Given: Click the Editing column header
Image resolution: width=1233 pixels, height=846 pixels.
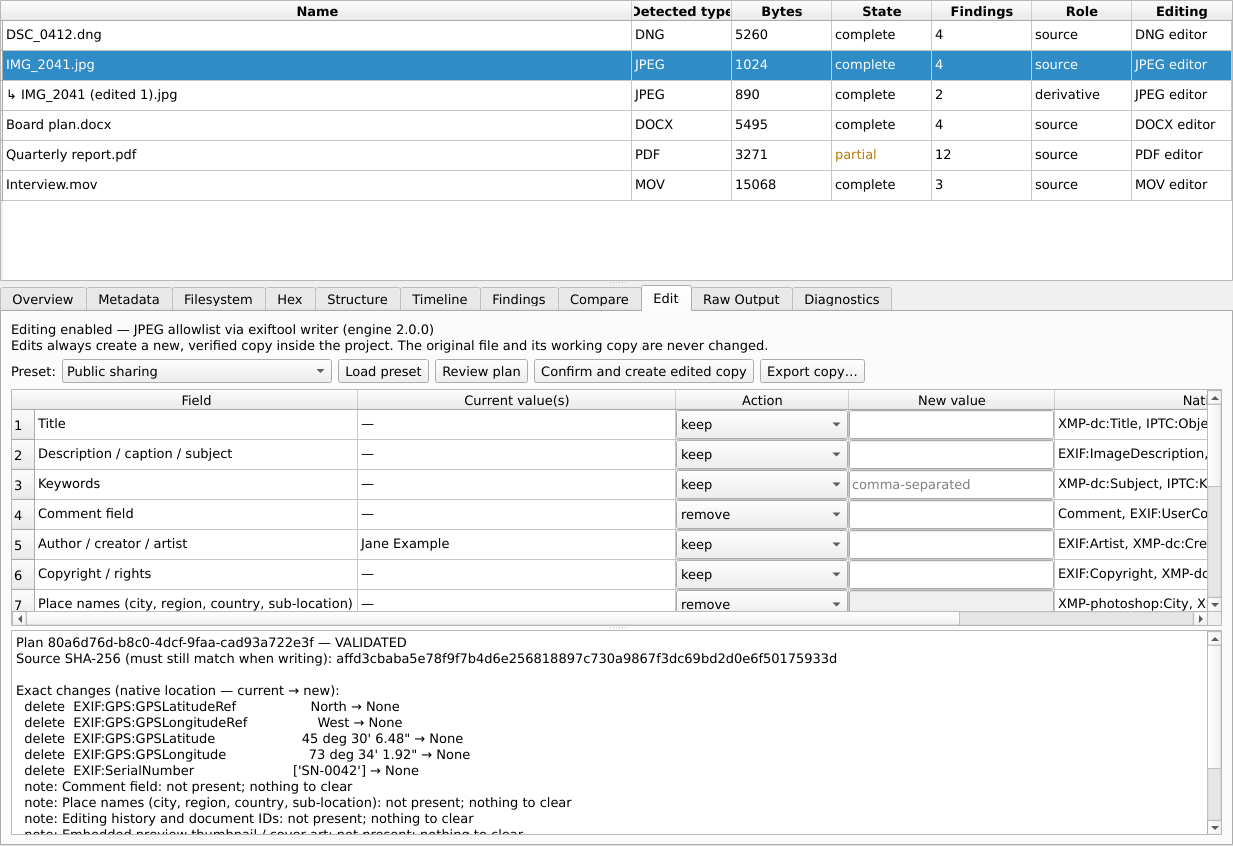Looking at the screenshot, I should point(1181,11).
